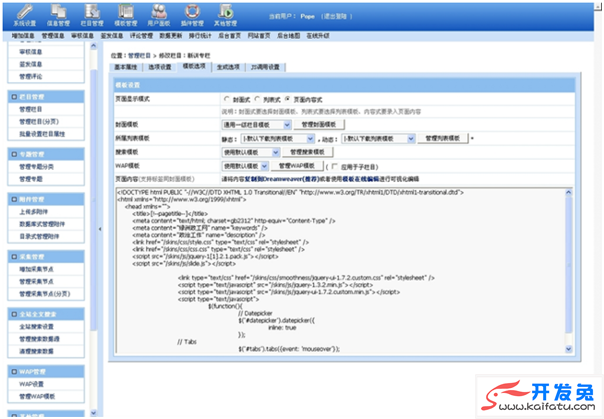Click 签发信息 in the submenu bar

click(x=112, y=36)
